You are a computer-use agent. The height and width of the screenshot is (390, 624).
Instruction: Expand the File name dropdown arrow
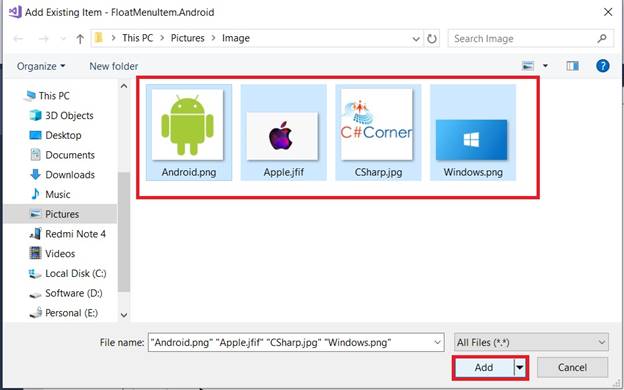(438, 342)
